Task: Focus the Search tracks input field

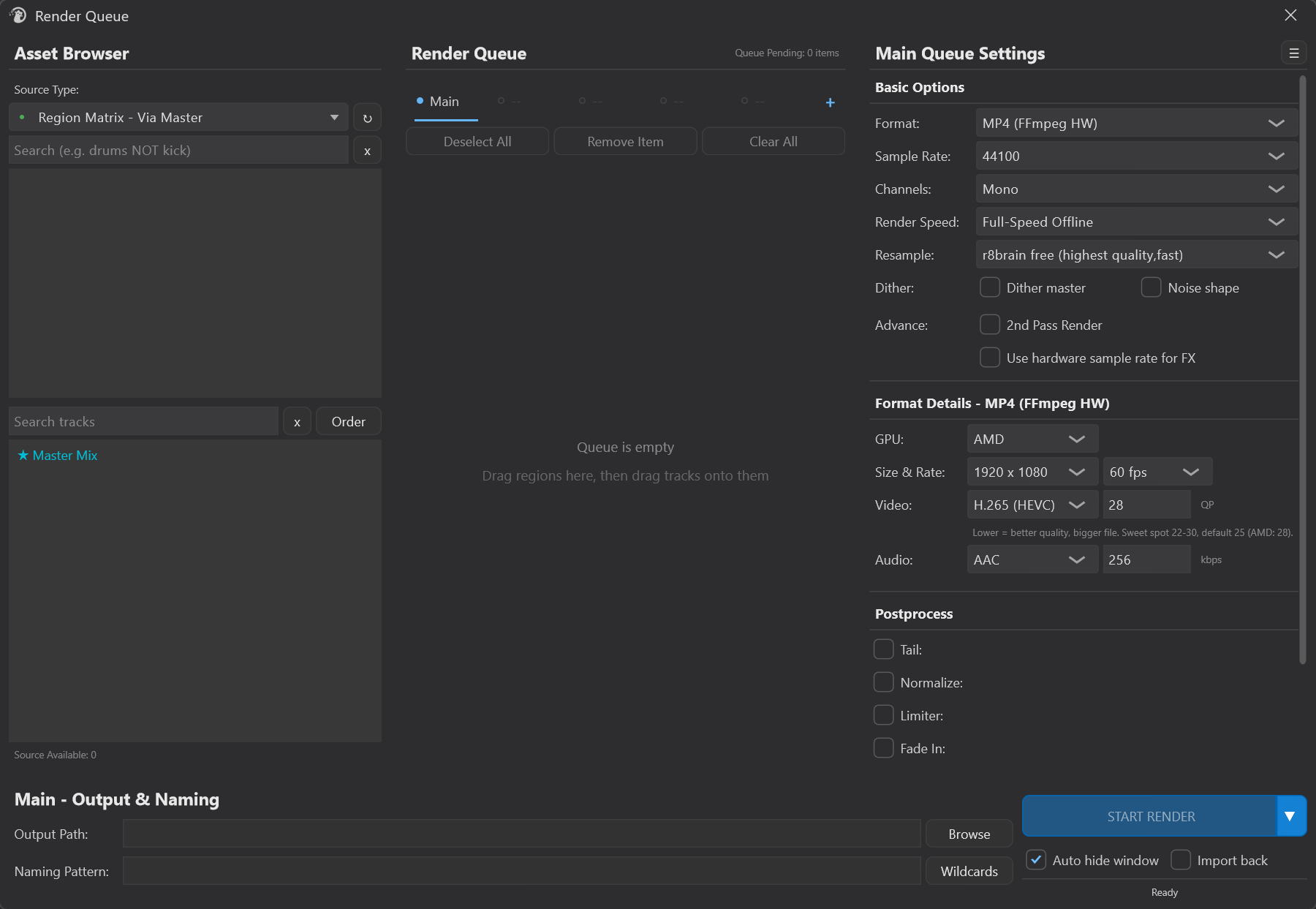Action: (x=143, y=422)
